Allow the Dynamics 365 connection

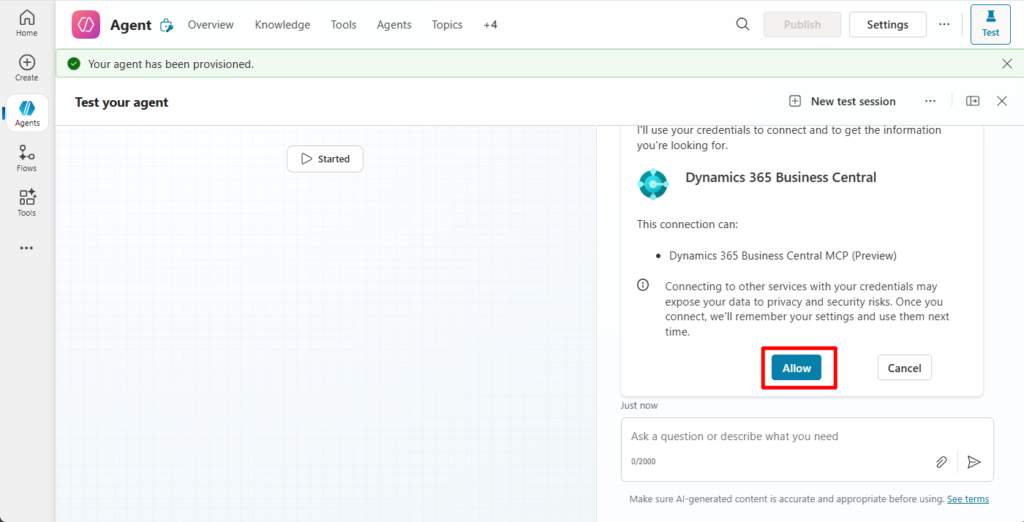796,368
